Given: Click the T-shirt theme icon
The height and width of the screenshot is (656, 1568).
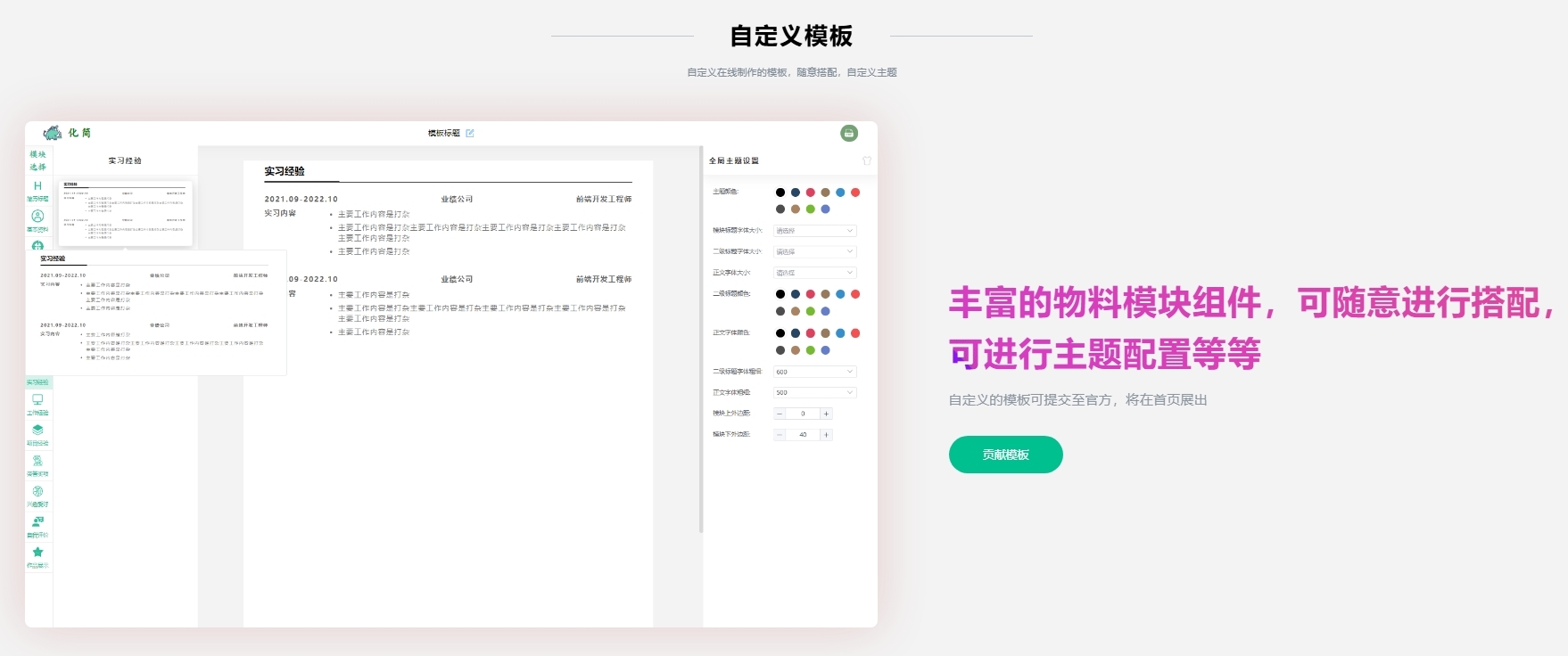Looking at the screenshot, I should click(866, 161).
